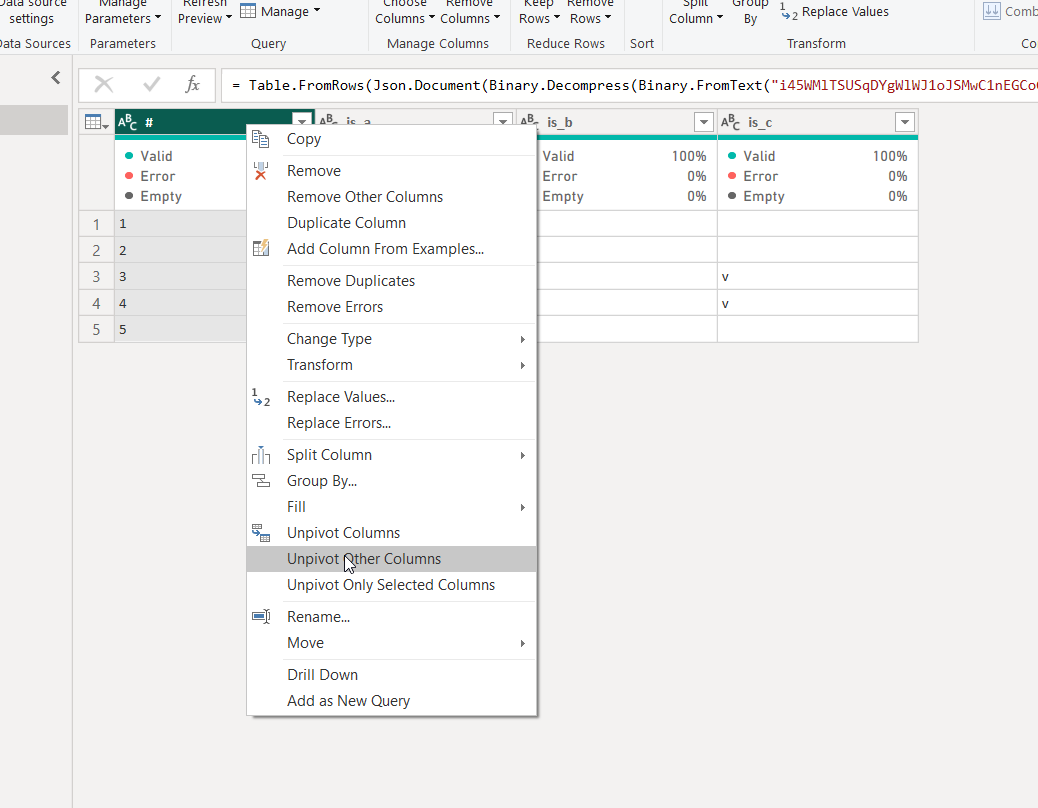Collapse the queries pane chevron
Viewport: 1038px width, 808px height.
pos(56,78)
